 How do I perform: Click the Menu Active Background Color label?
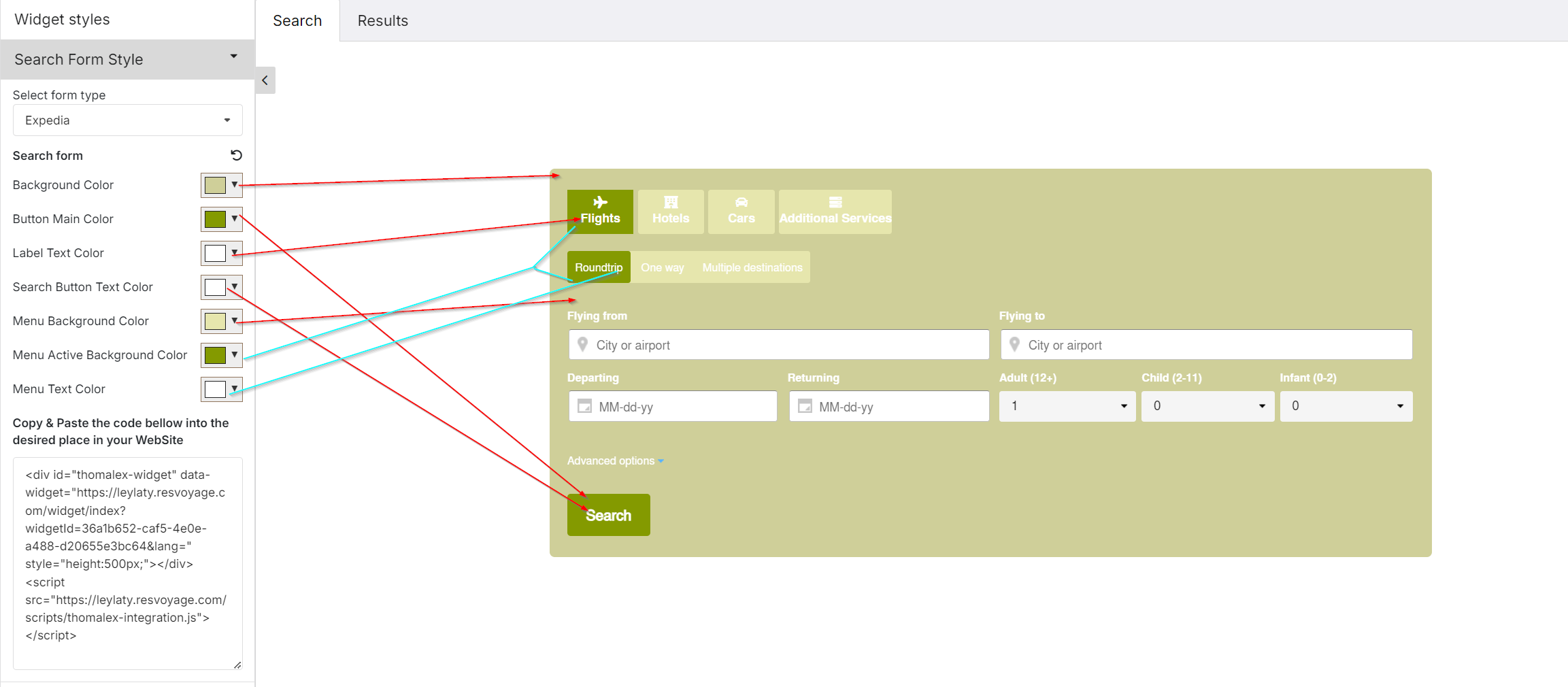100,355
